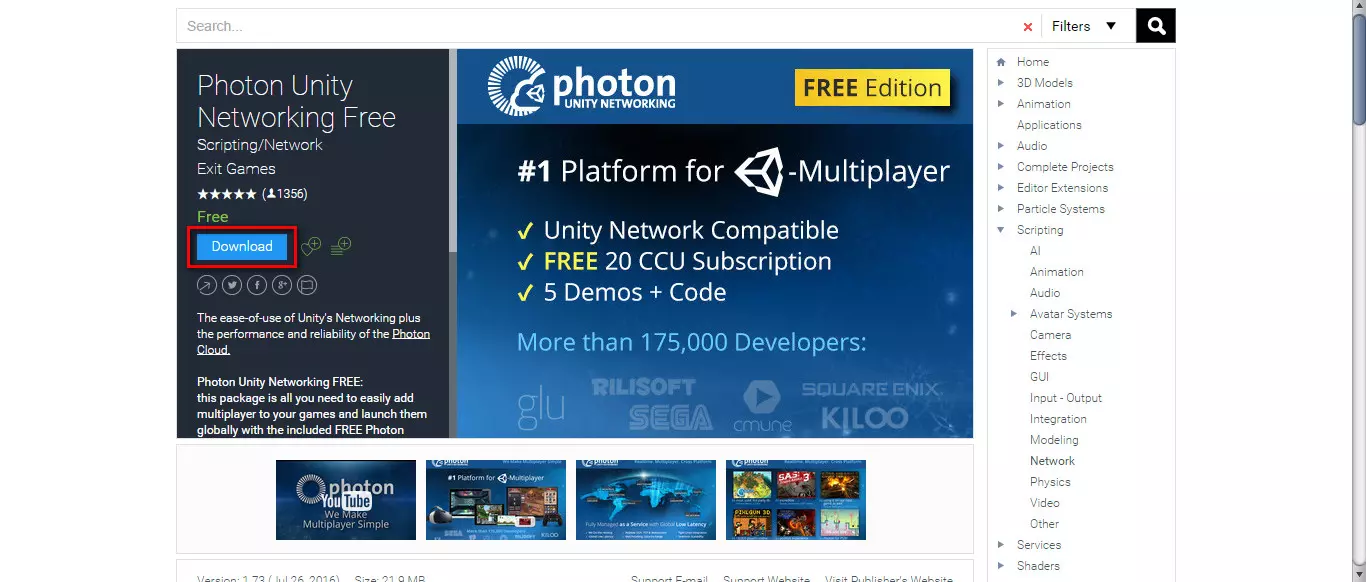Open the Photon YouTube video thumbnail
This screenshot has height=582, width=1366.
pyautogui.click(x=346, y=500)
